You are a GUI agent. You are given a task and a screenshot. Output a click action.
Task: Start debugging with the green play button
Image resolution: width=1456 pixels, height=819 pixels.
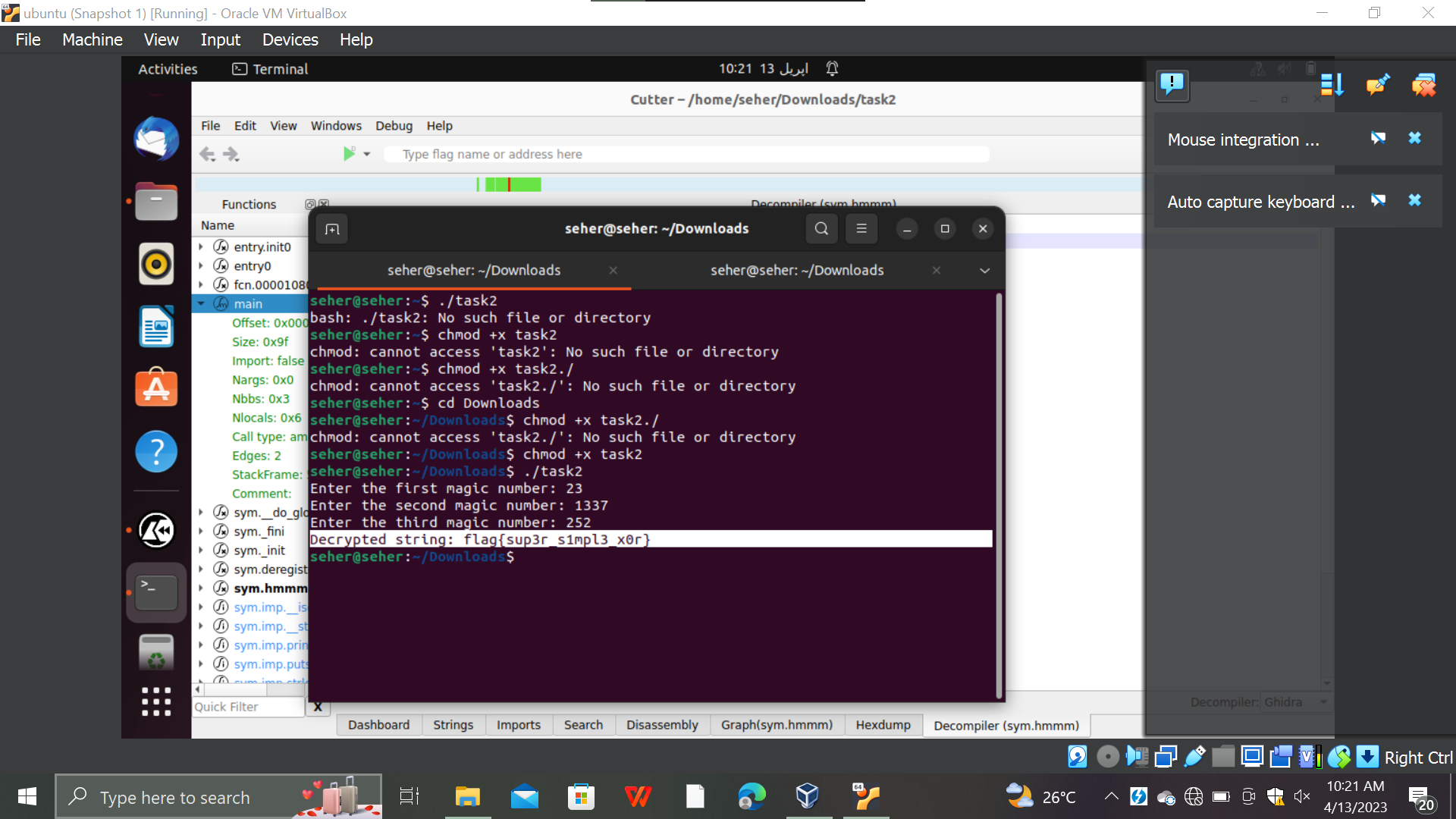coord(347,153)
